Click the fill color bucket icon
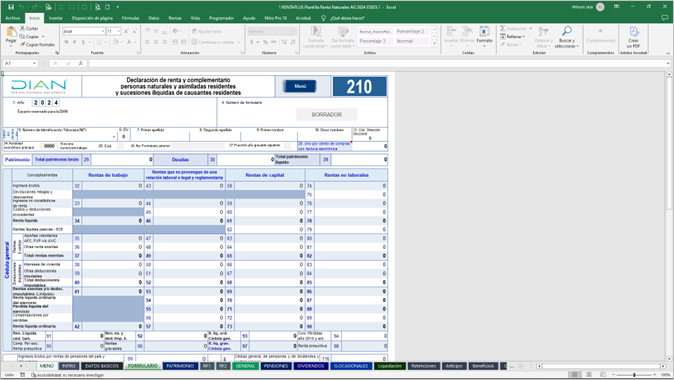This screenshot has width=674, height=380. (x=115, y=42)
